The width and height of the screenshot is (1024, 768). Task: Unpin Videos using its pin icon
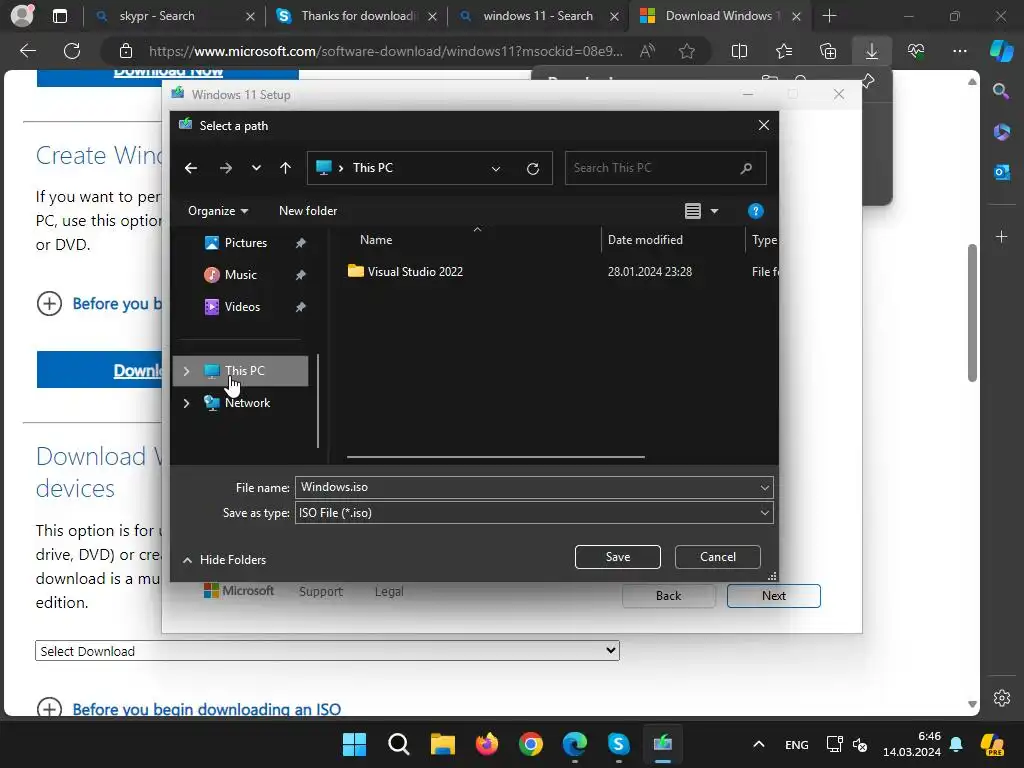pos(300,307)
